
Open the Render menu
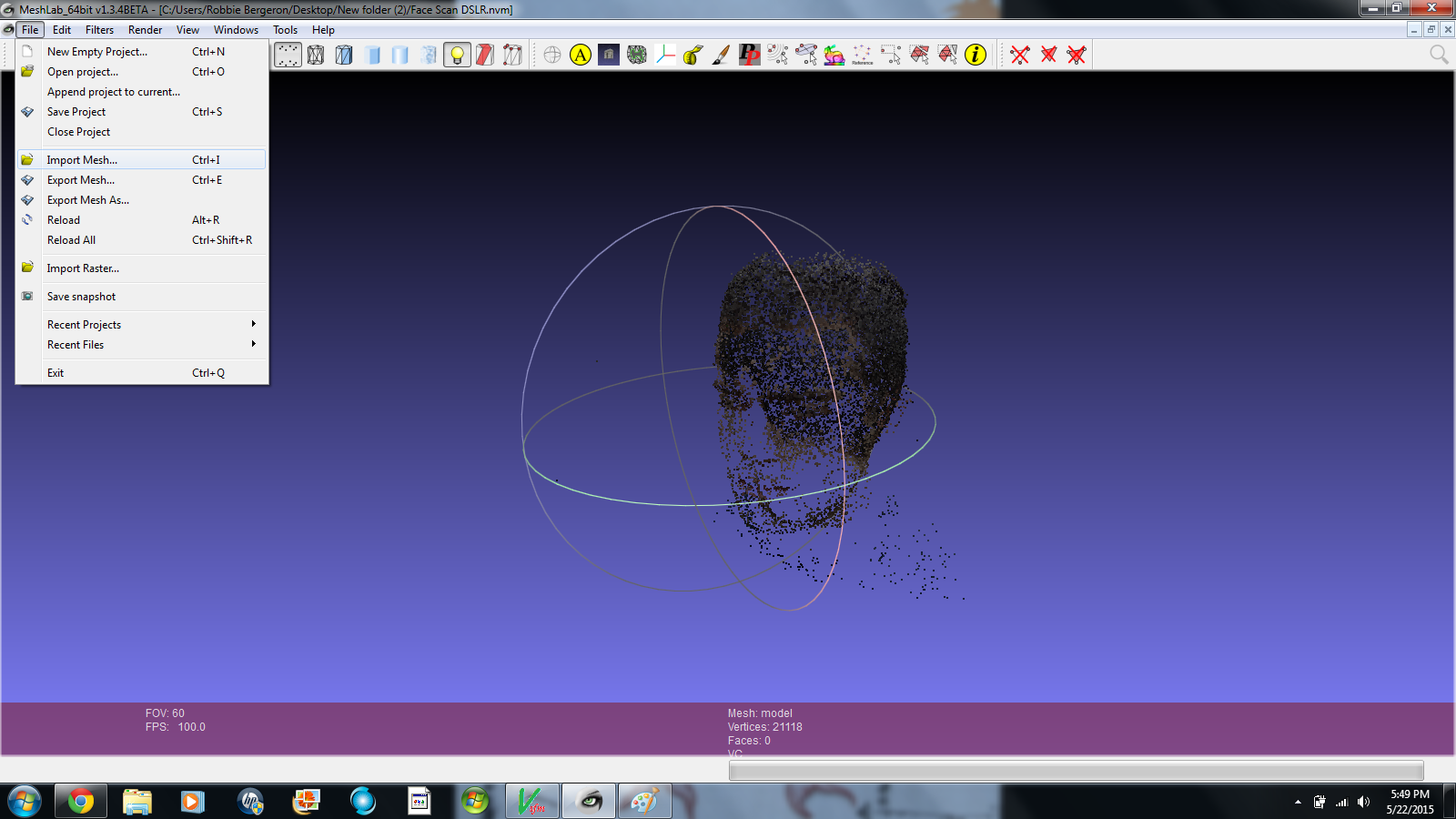[x=145, y=30]
